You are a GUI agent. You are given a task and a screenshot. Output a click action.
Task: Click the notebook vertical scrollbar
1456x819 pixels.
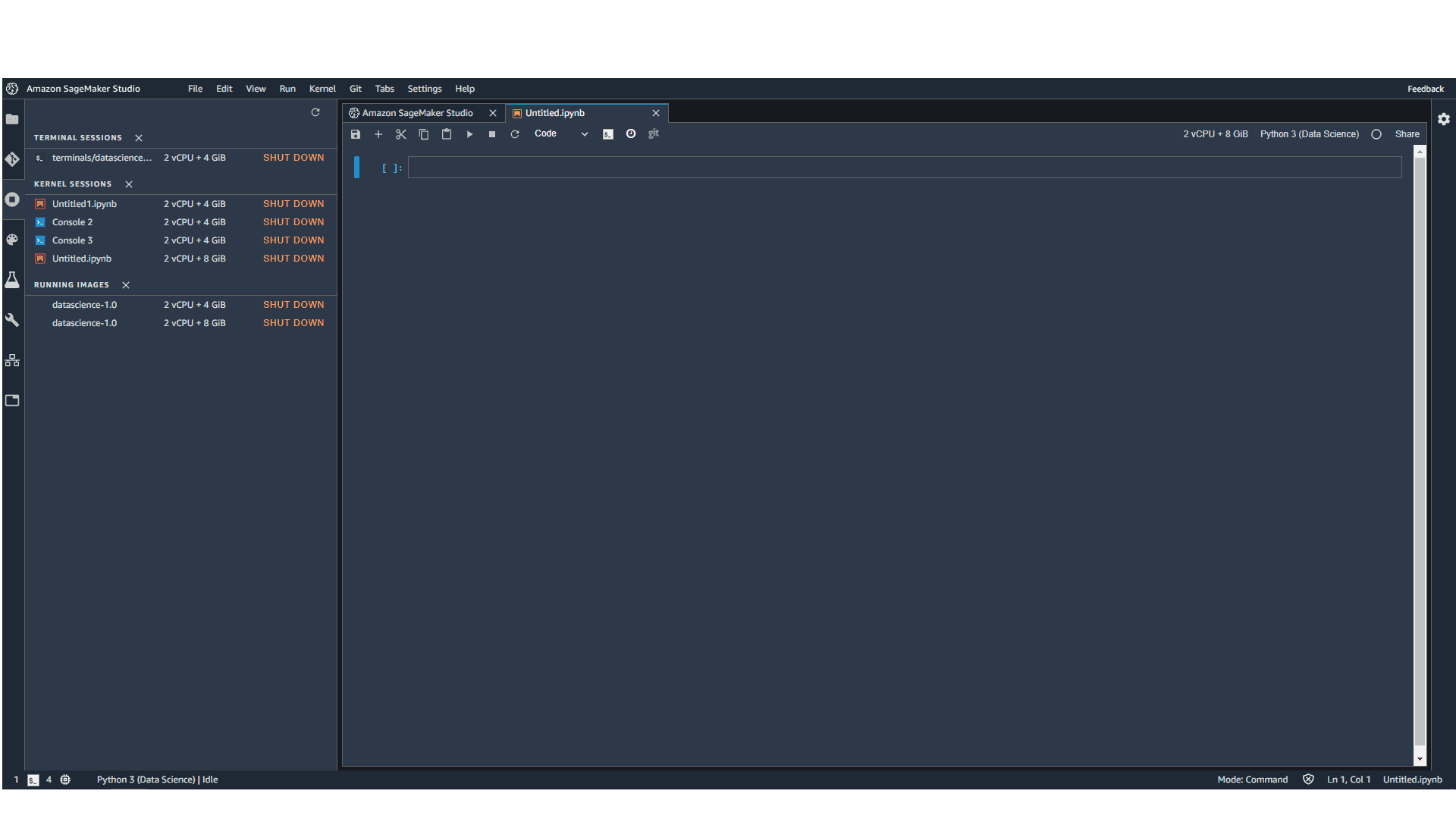1420,455
